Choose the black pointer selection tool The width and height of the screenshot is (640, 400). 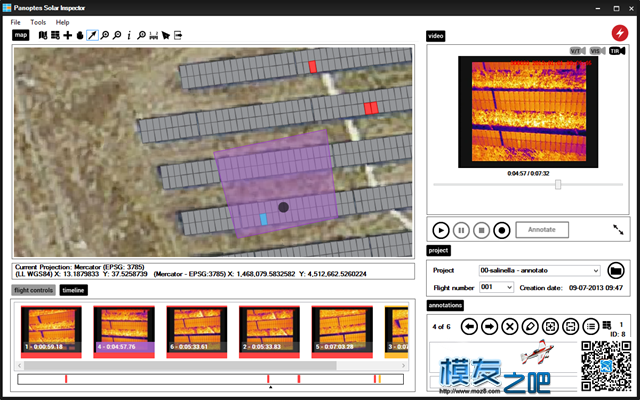coord(166,36)
